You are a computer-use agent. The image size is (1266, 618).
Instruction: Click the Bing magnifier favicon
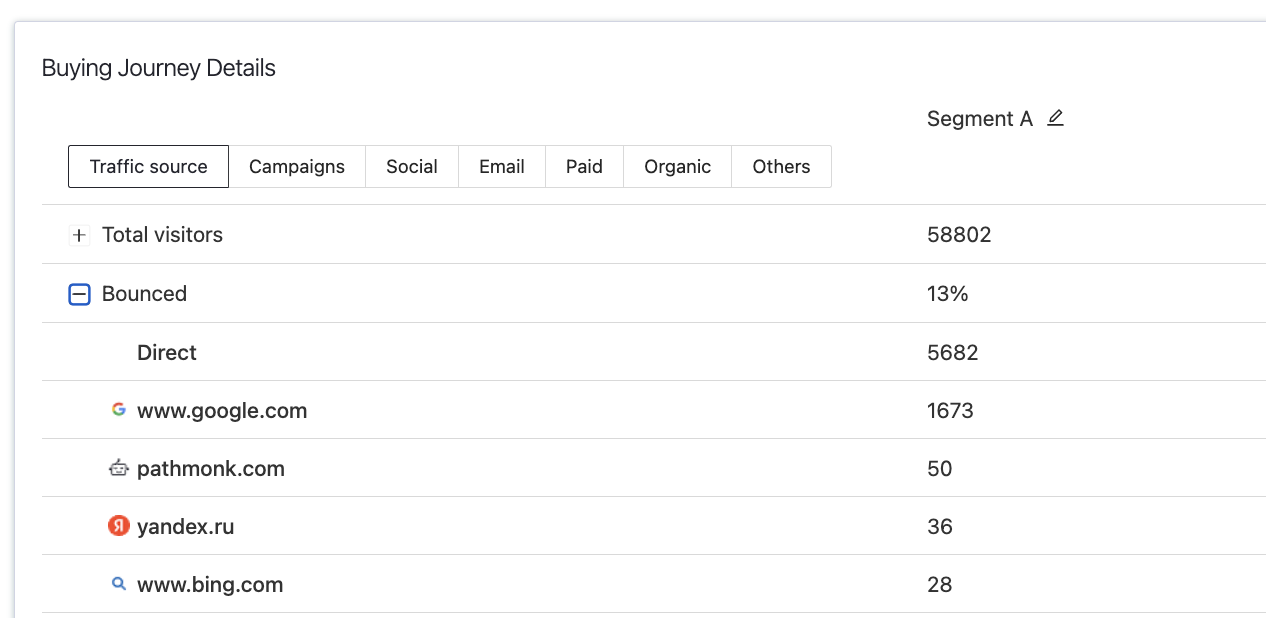pos(119,584)
